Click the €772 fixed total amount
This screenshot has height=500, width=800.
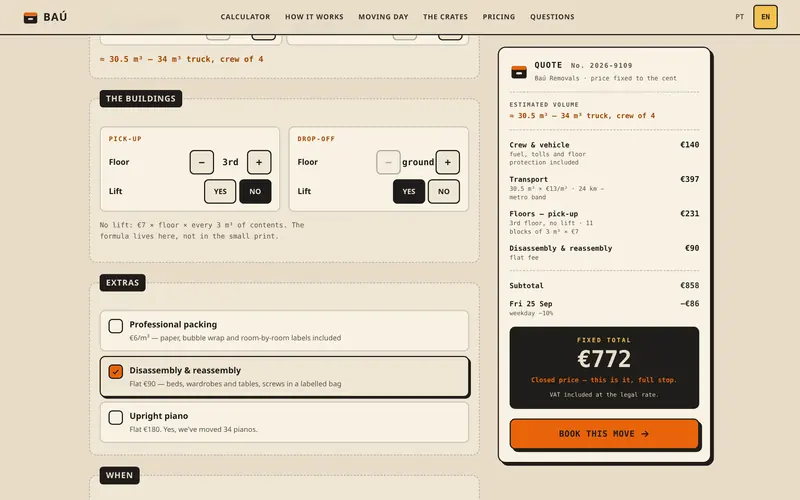pos(604,359)
